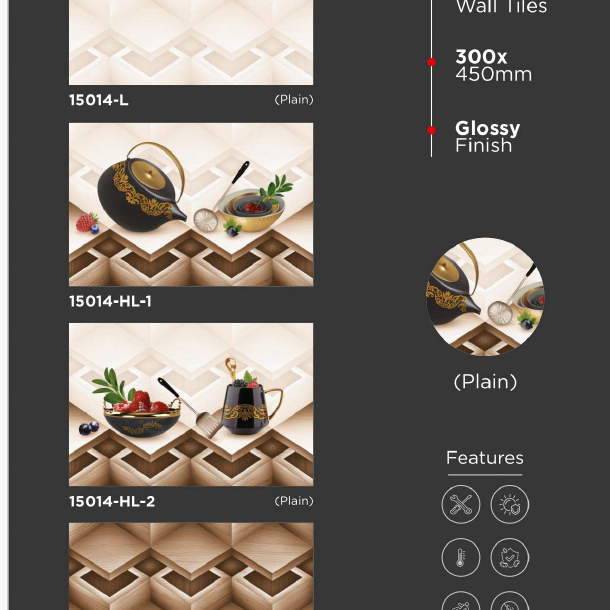Open the dark brown tile image at bottom
Image resolution: width=610 pixels, height=610 pixels.
pyautogui.click(x=191, y=566)
